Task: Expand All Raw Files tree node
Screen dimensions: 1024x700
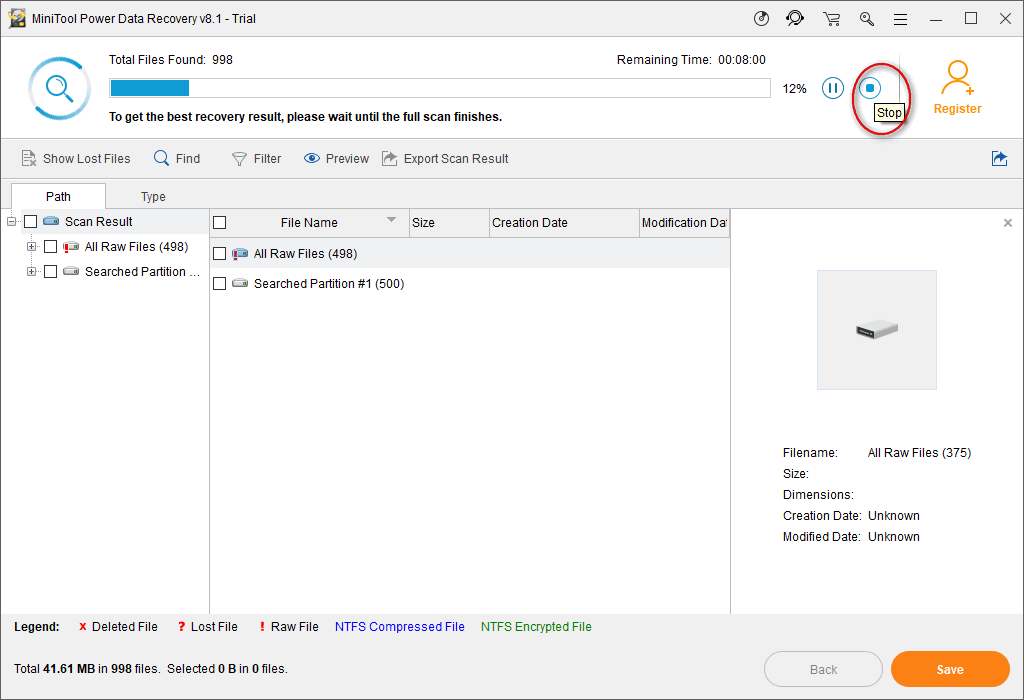Action: 32,247
